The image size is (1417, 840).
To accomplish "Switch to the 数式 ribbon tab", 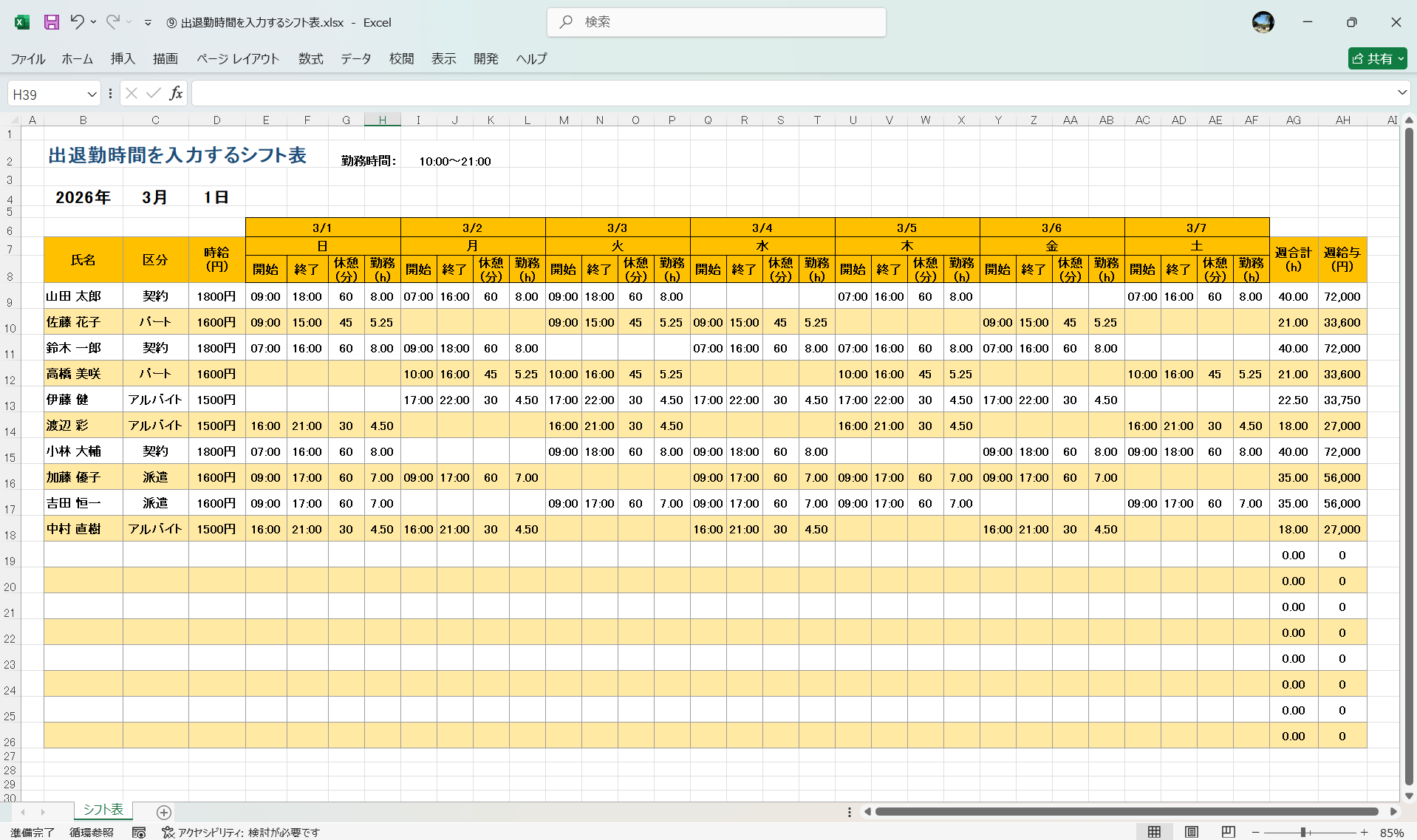I will 310,59.
